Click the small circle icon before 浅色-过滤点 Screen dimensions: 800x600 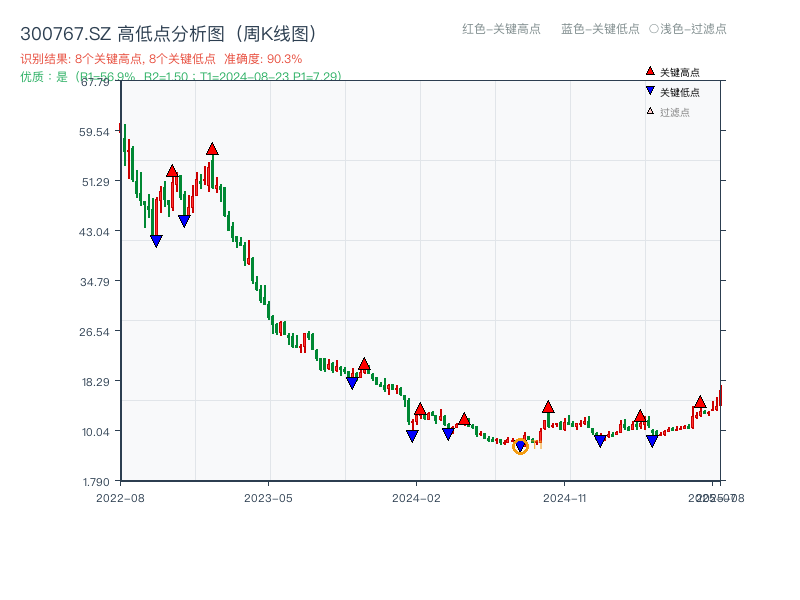[x=654, y=29]
